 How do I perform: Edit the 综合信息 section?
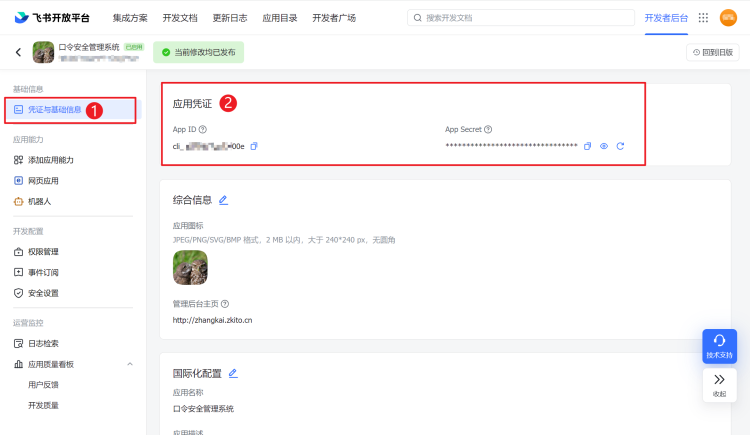click(x=223, y=200)
